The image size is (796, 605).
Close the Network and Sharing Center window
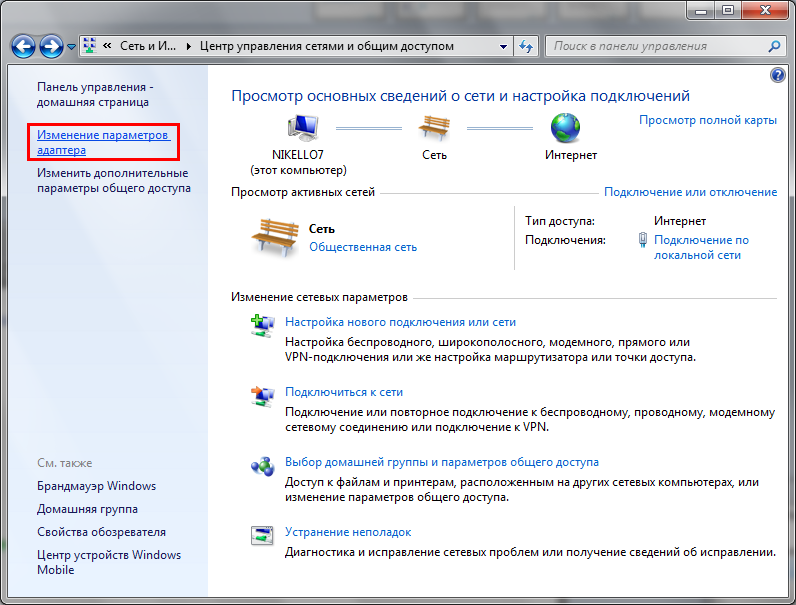click(x=766, y=10)
